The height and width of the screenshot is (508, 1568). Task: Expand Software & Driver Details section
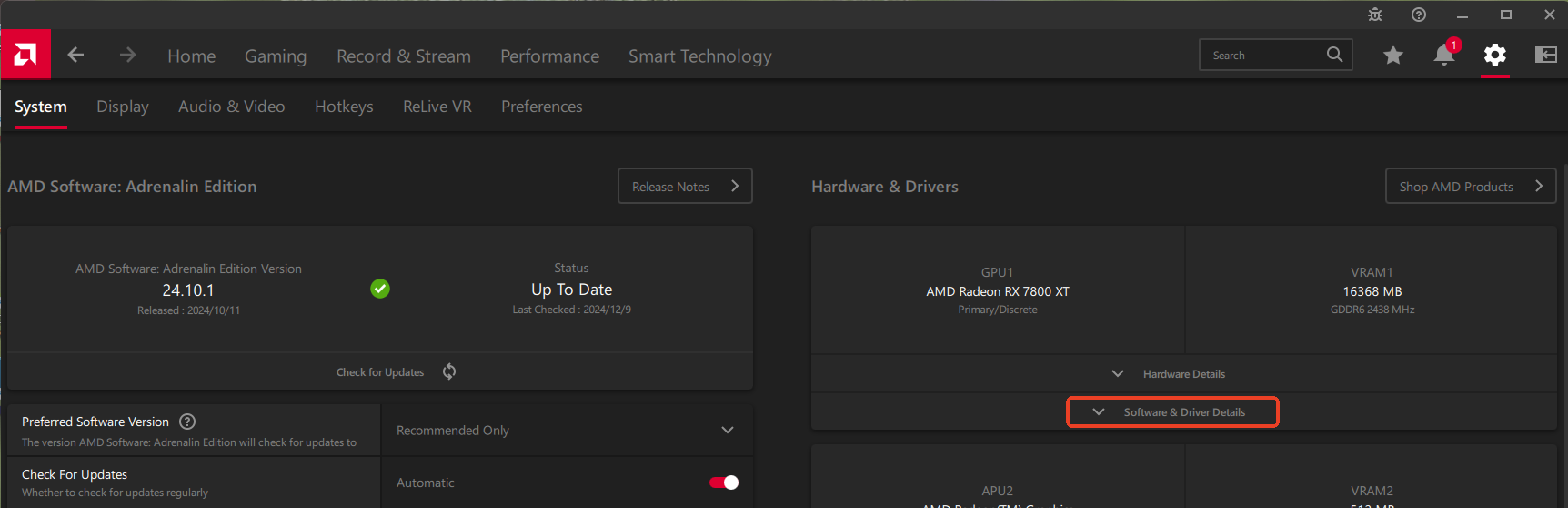[x=1173, y=412]
